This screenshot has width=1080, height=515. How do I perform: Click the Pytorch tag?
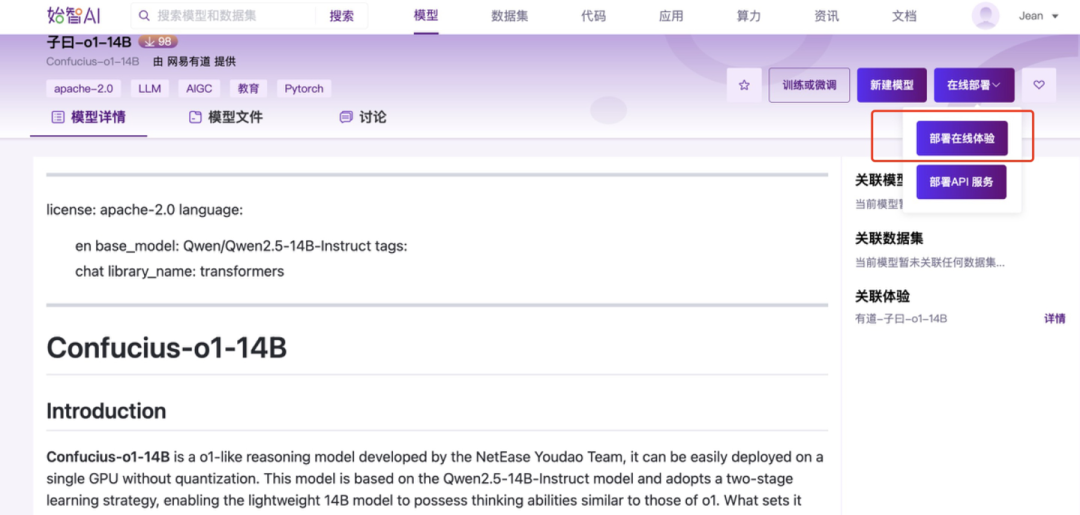304,88
